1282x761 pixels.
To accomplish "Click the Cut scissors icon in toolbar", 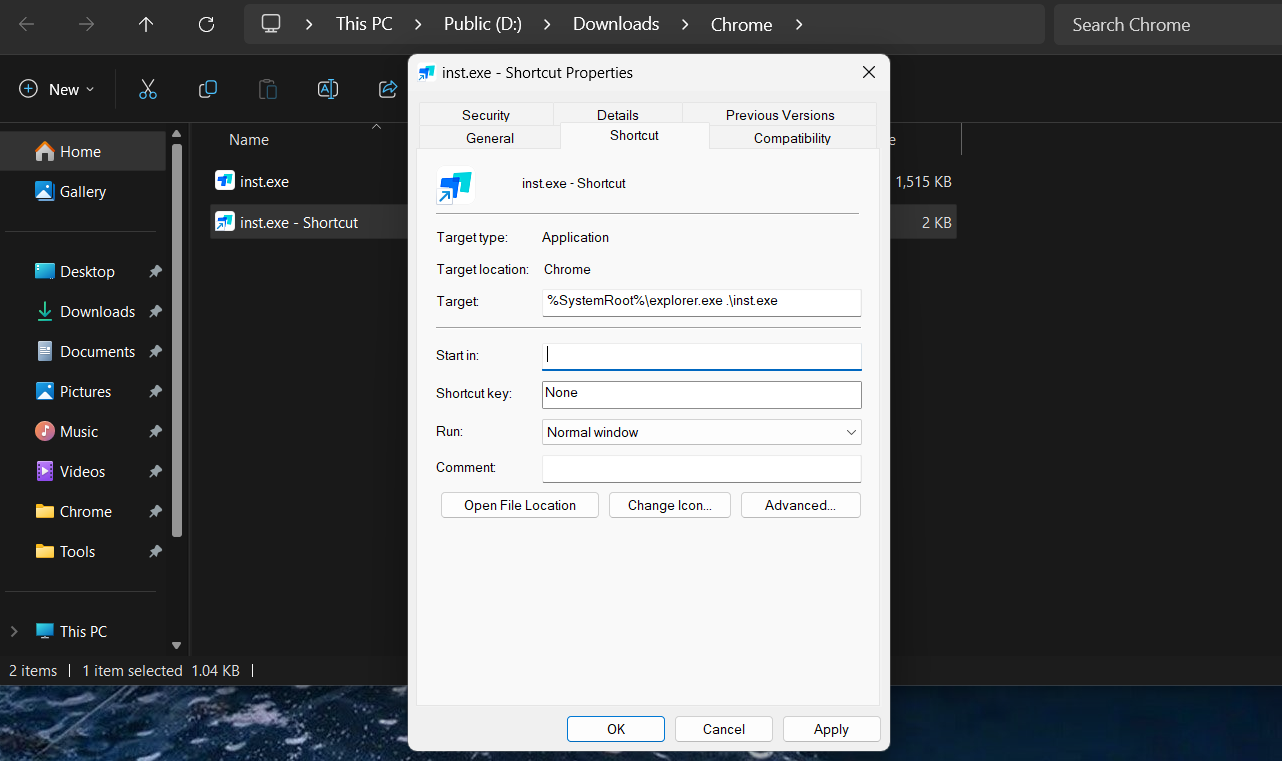I will [x=148, y=90].
